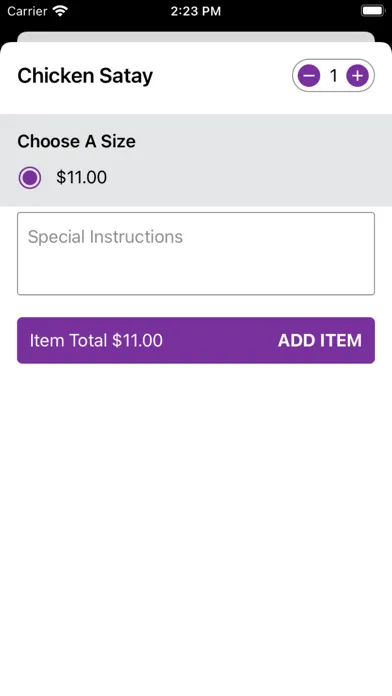Tap the Wi-Fi icon in status bar
The width and height of the screenshot is (392, 696).
(59, 11)
